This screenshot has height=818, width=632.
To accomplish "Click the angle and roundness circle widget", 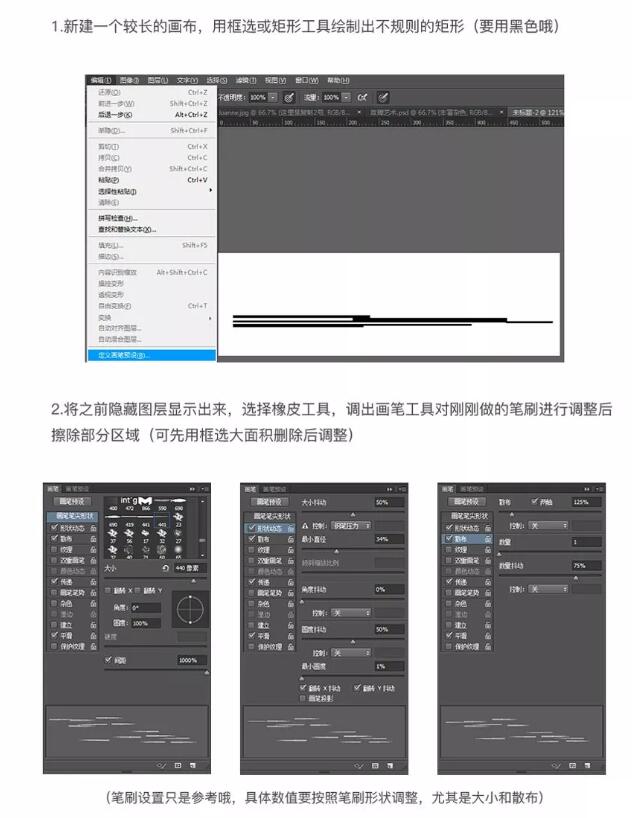I will pyautogui.click(x=190, y=609).
